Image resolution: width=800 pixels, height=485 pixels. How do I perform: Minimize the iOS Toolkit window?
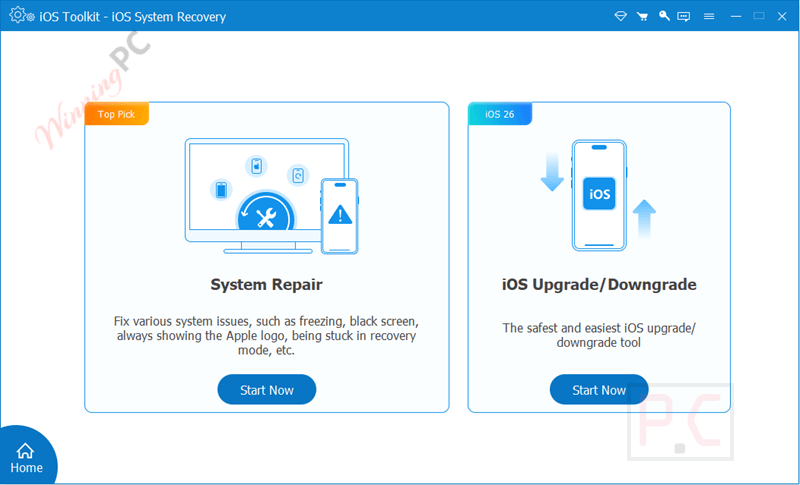coord(736,16)
